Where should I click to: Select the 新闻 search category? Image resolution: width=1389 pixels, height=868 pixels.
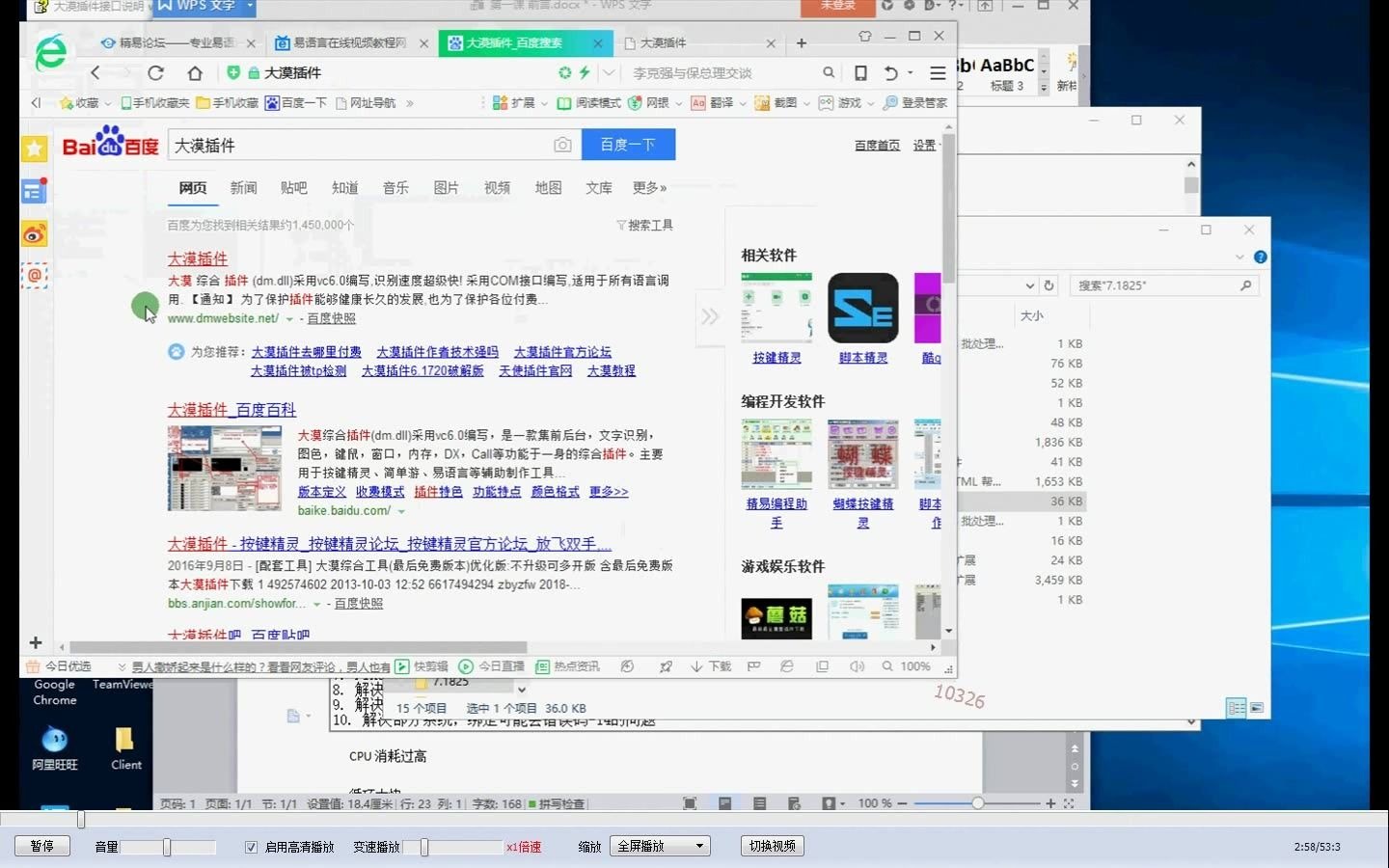click(x=243, y=188)
